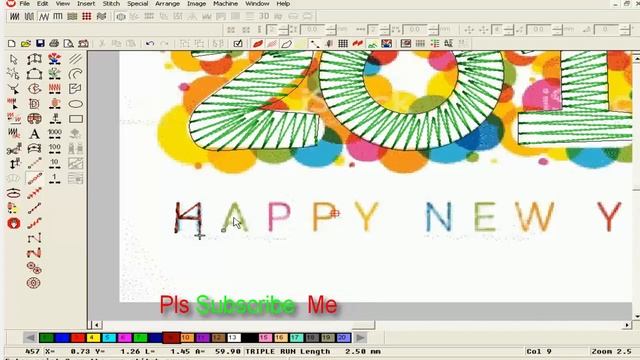Screen dimensions: 640x360
Task: Pick orange color swatch 10
Action: click(187, 338)
